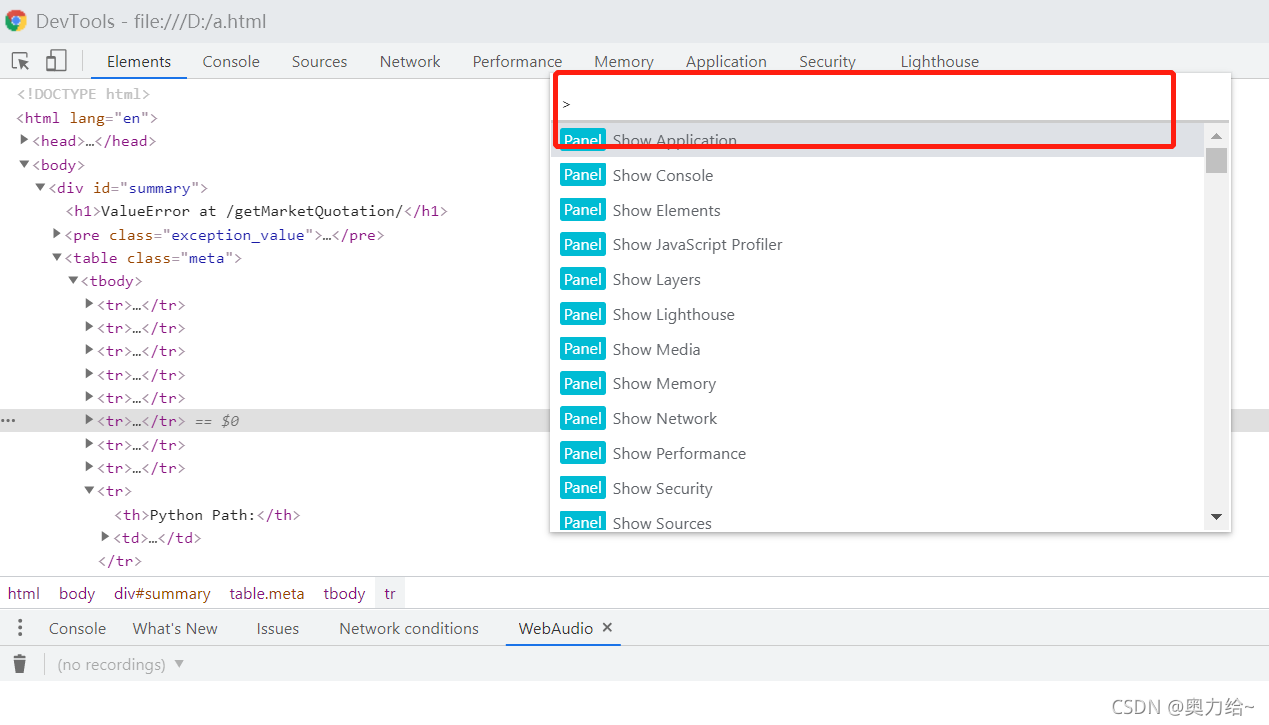Click scrollbar down arrow in command menu
Image resolution: width=1269 pixels, height=725 pixels.
coord(1217,516)
